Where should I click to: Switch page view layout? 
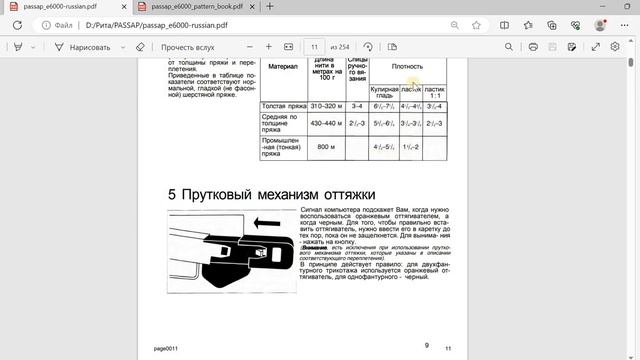coord(392,47)
